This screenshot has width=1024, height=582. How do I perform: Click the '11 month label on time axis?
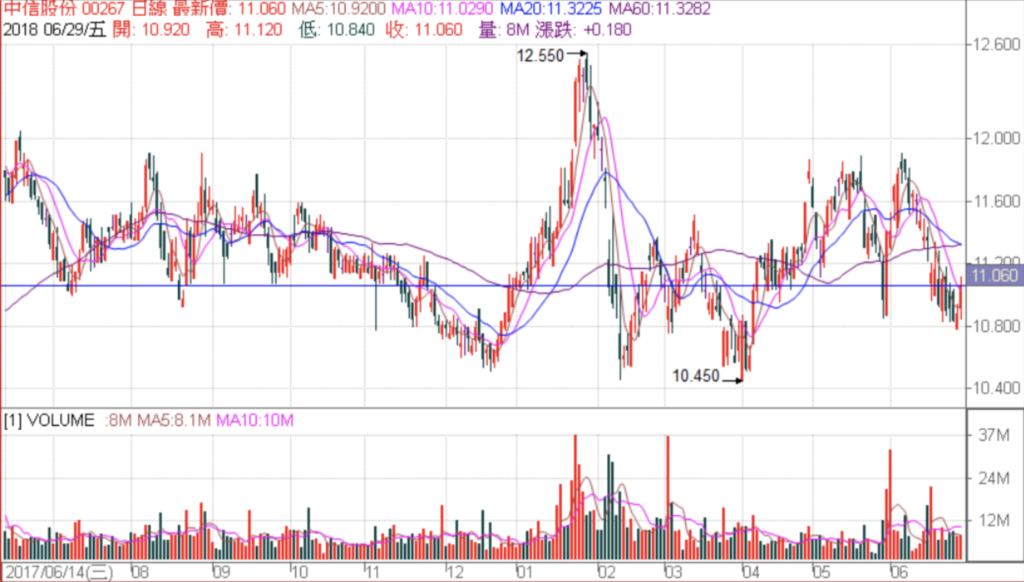373,572
